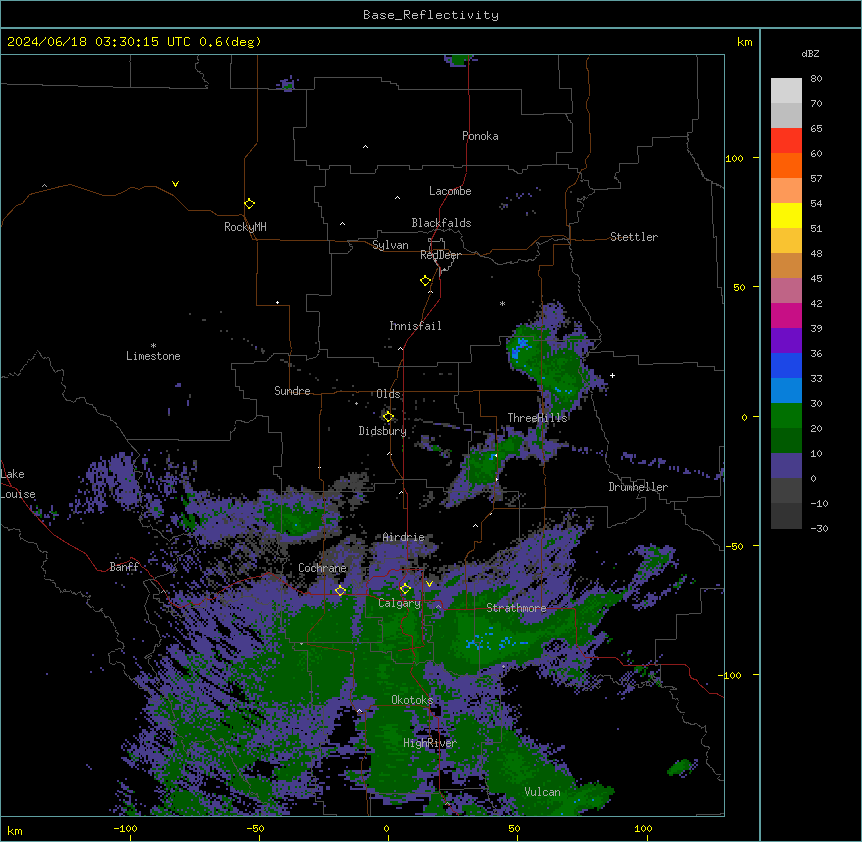862x842 pixels.
Task: Click the white asterisk marker northeast of Innisfail
Action: click(x=502, y=303)
